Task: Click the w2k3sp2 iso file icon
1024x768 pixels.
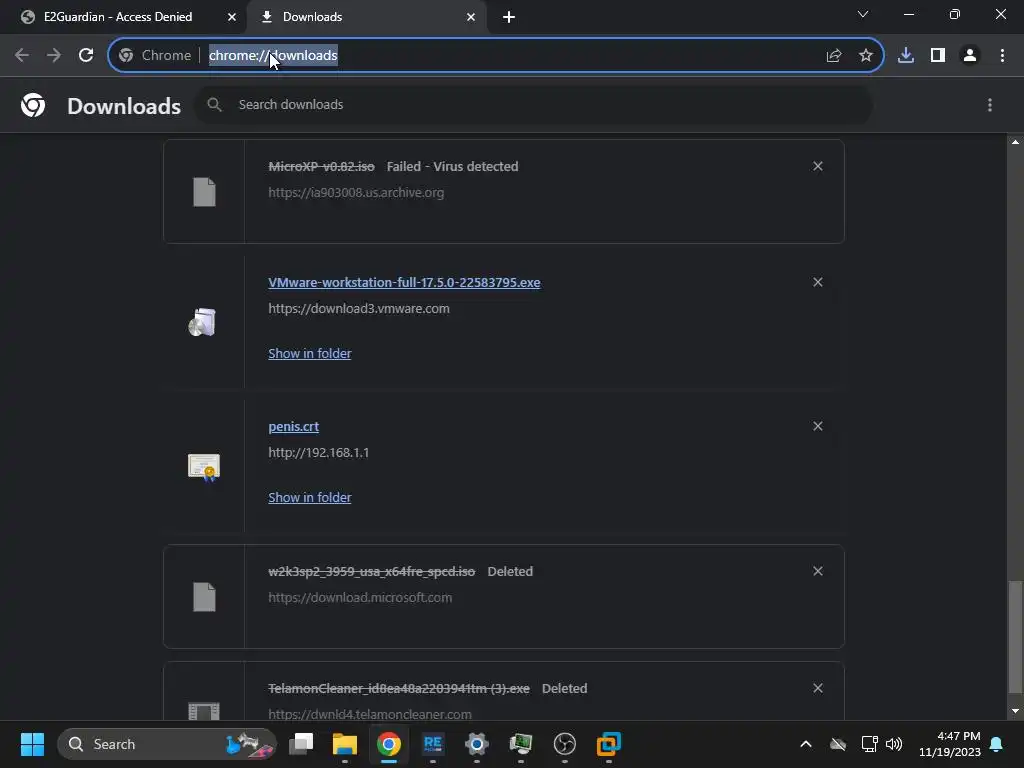Action: coord(204,597)
